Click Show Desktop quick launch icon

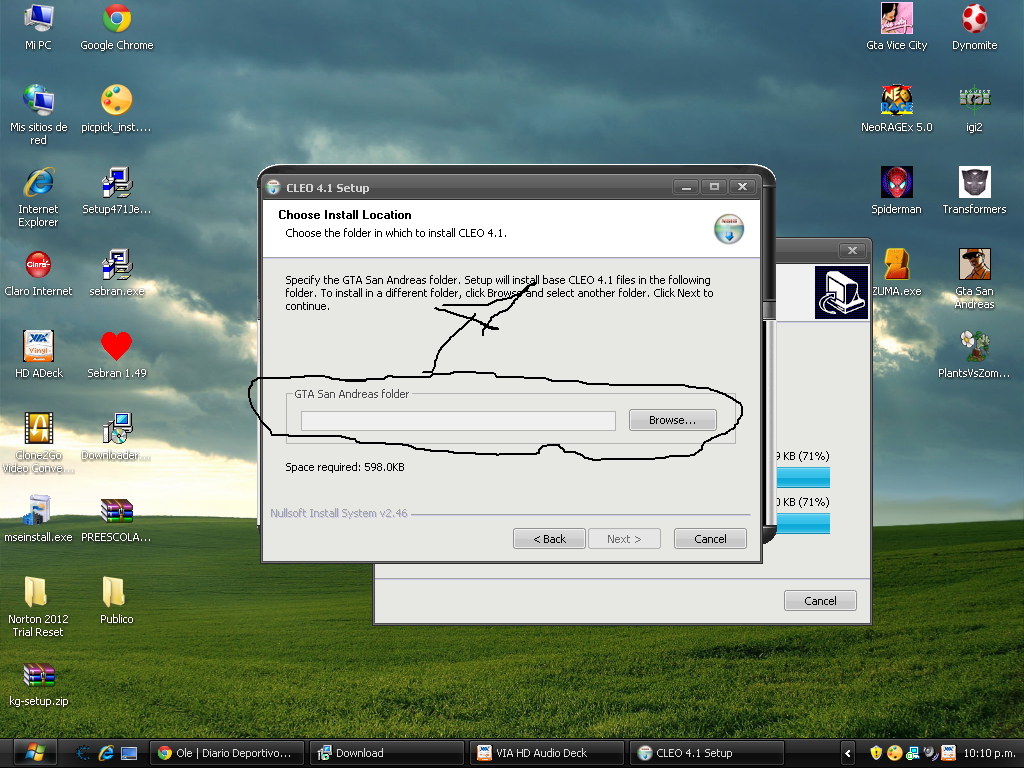pyautogui.click(x=129, y=753)
